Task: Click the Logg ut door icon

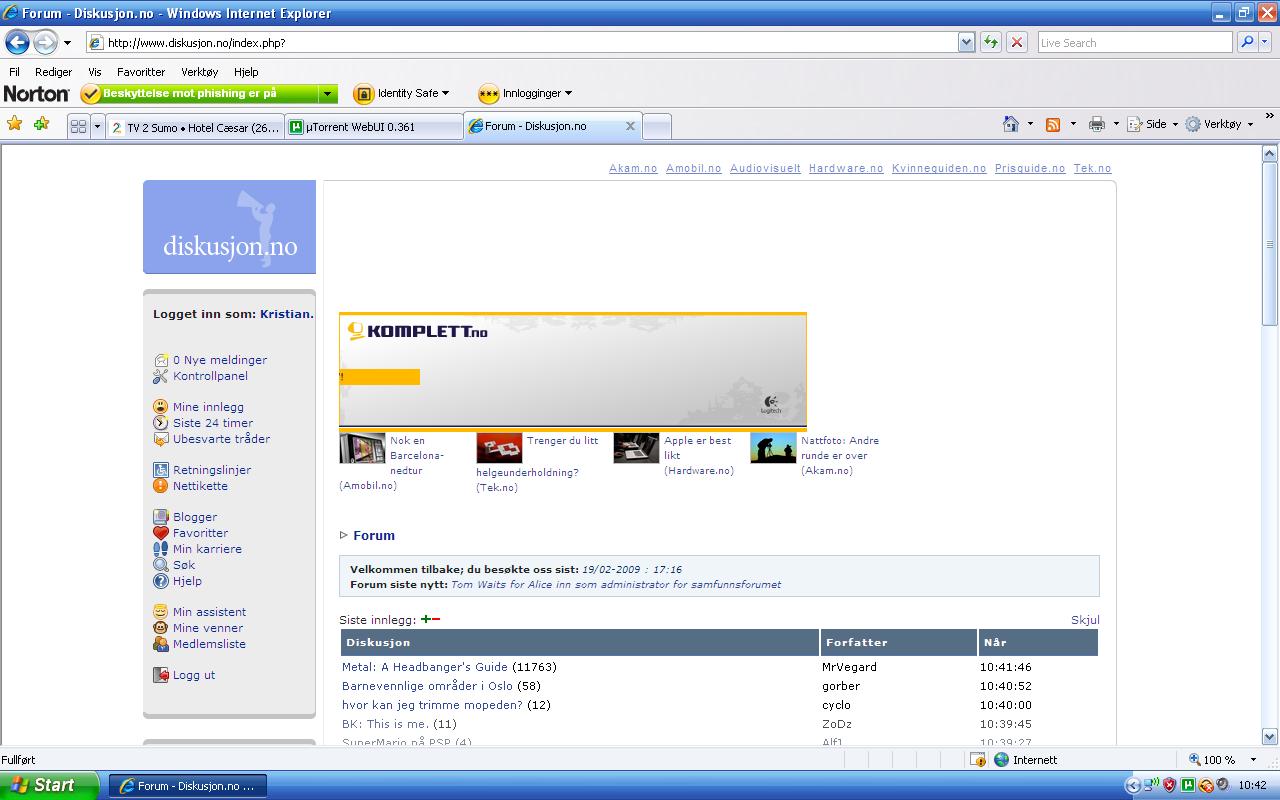Action: [161, 675]
